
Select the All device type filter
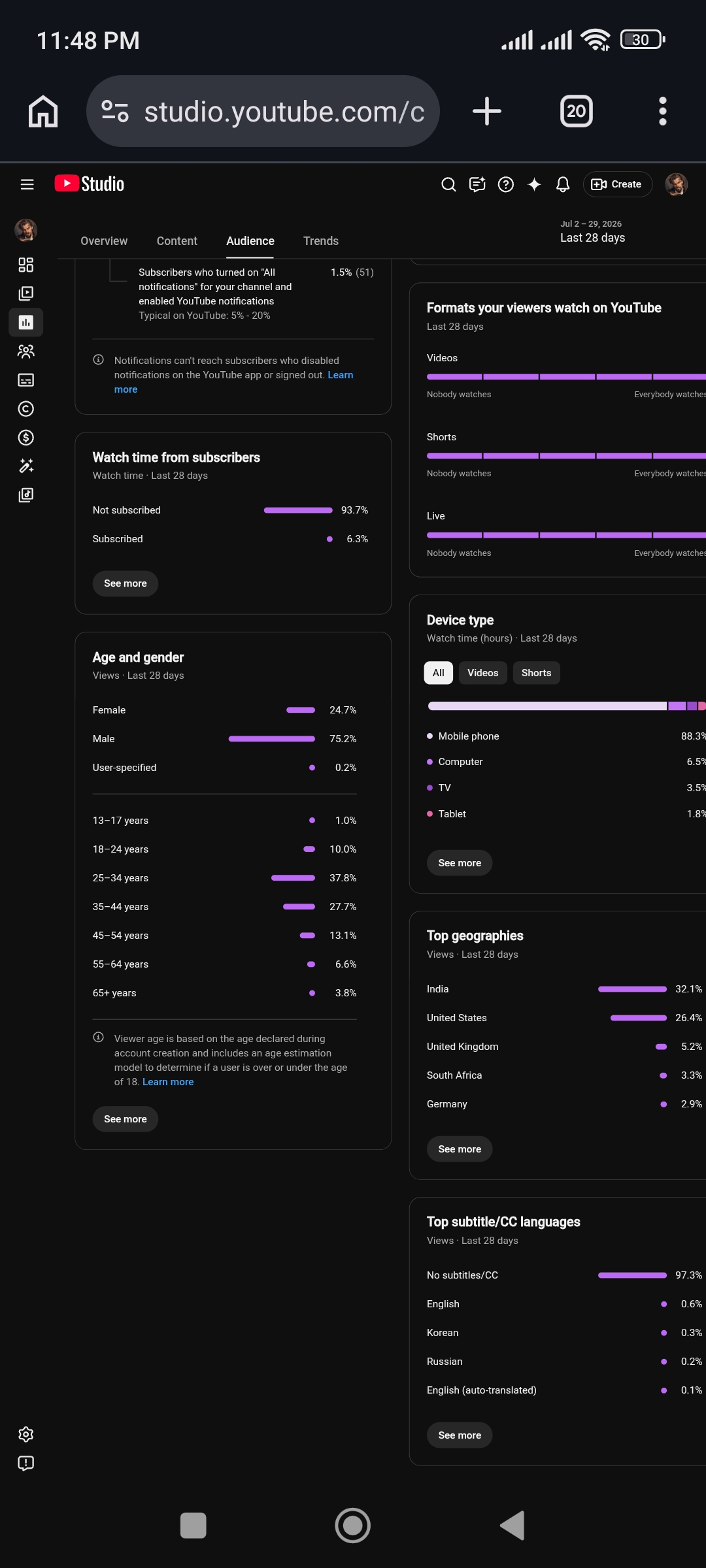click(439, 673)
